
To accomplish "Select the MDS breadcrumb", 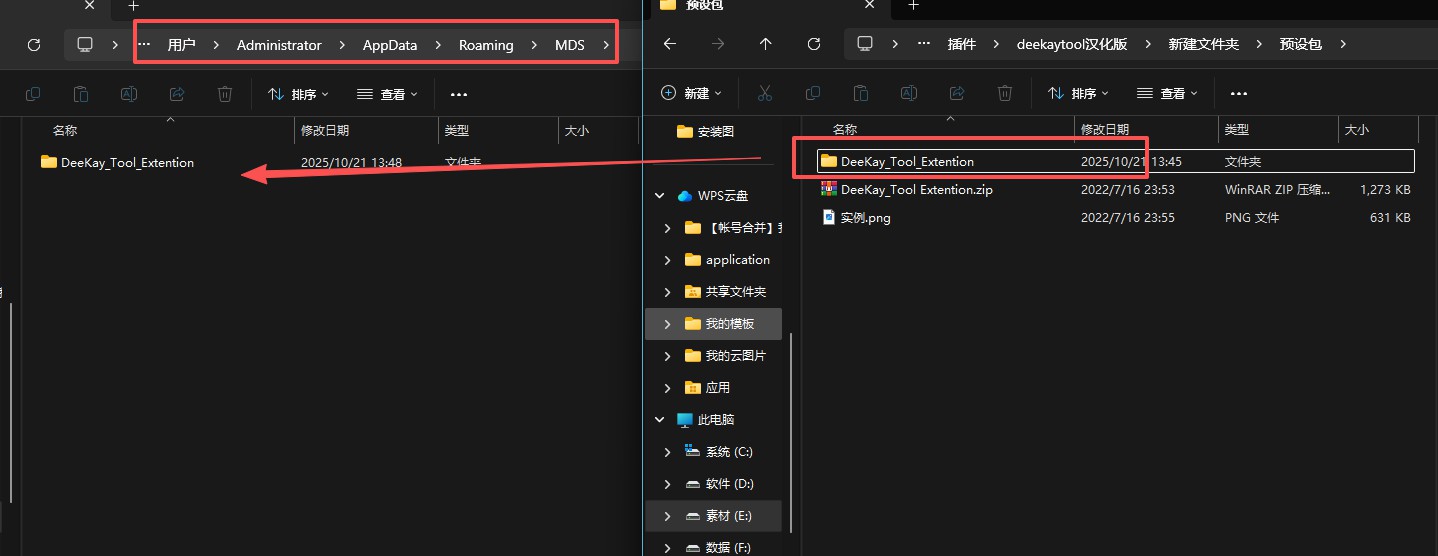I will [x=570, y=45].
